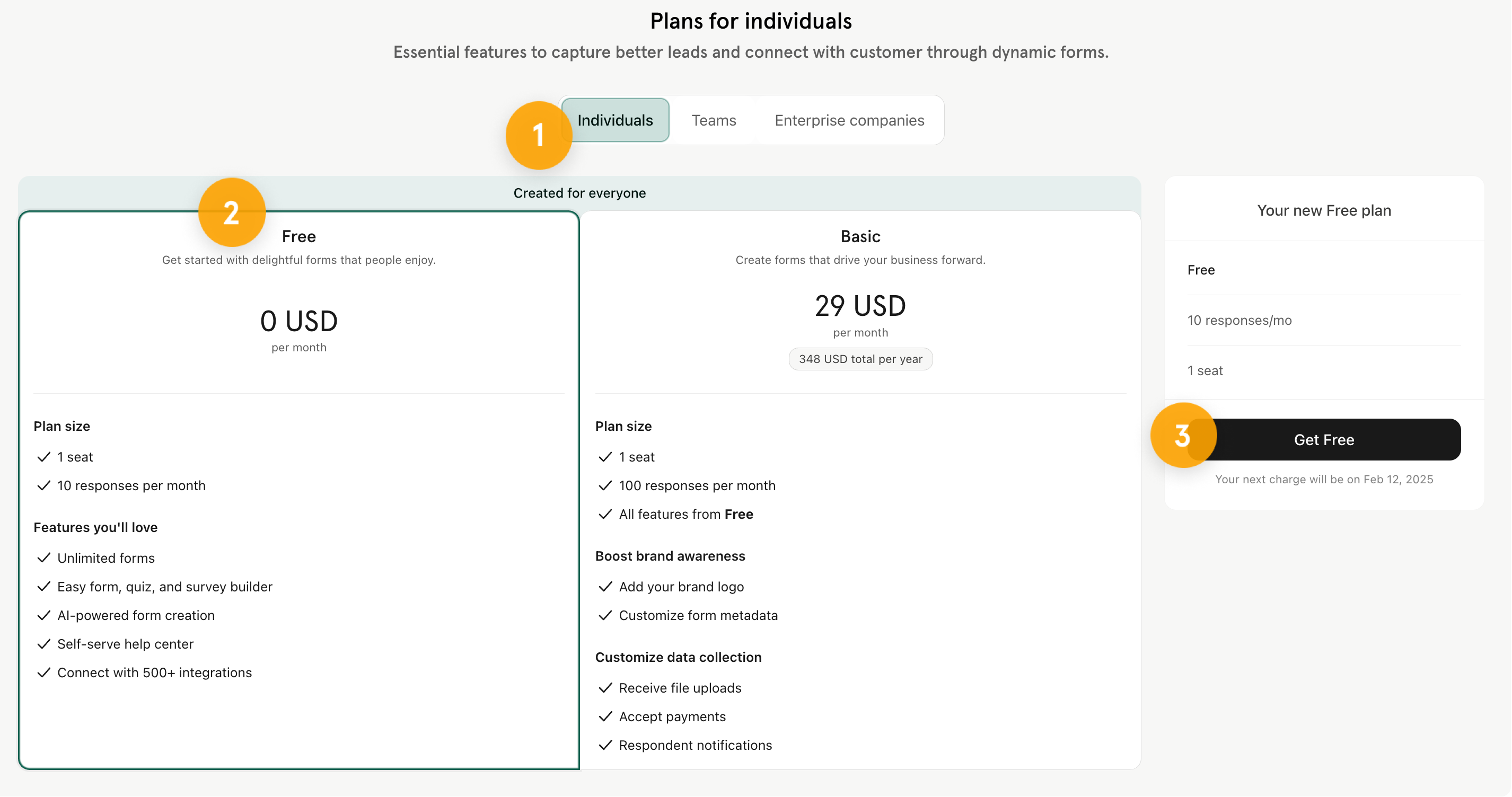Click the checkmark next to Accept payments
This screenshot has width=1512, height=797.
(605, 716)
